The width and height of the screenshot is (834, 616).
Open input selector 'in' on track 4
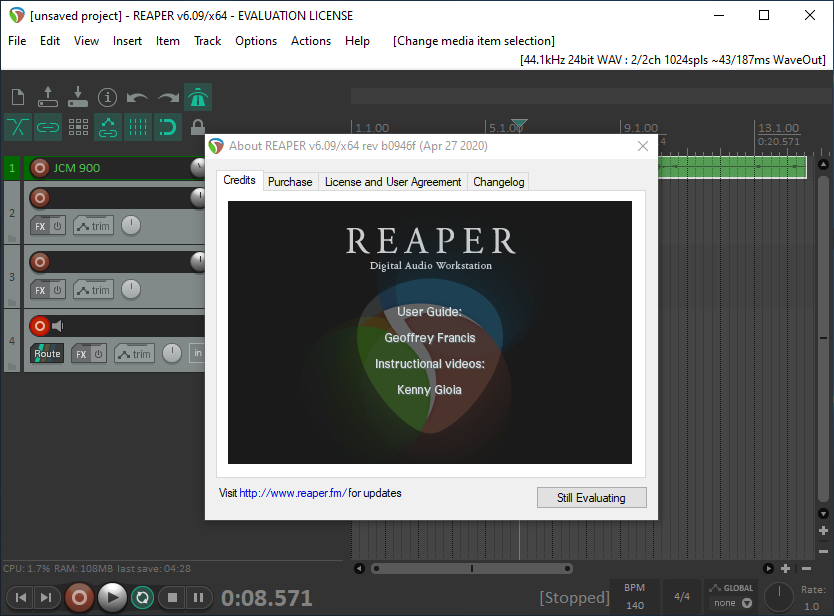pyautogui.click(x=197, y=353)
